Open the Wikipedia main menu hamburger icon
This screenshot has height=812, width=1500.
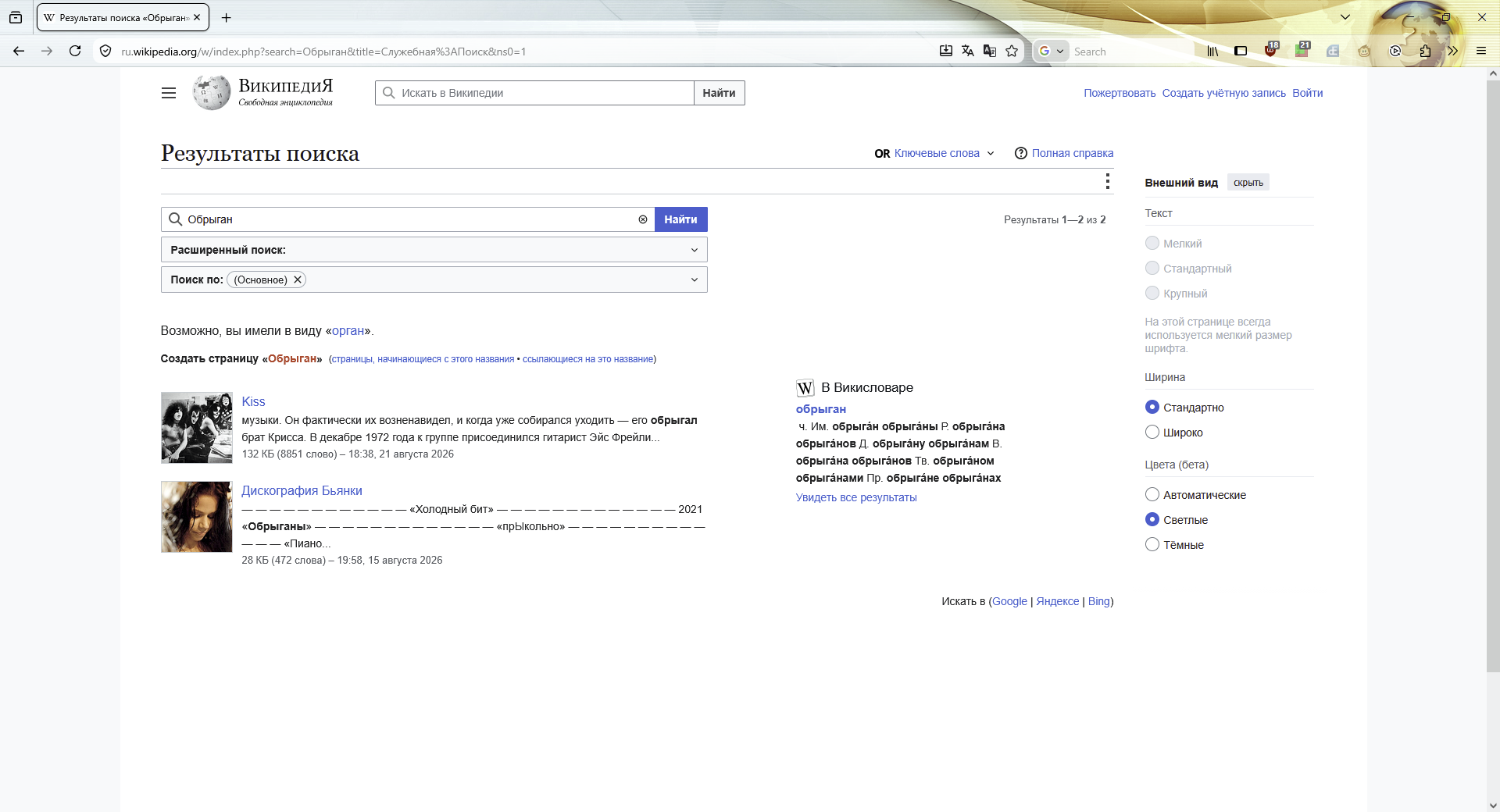(169, 93)
